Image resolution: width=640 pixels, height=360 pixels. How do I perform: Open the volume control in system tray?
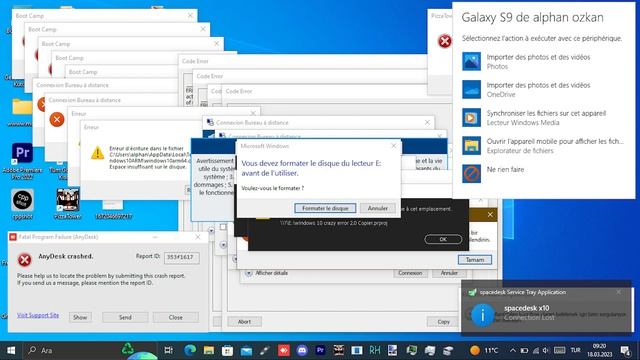tap(546, 350)
